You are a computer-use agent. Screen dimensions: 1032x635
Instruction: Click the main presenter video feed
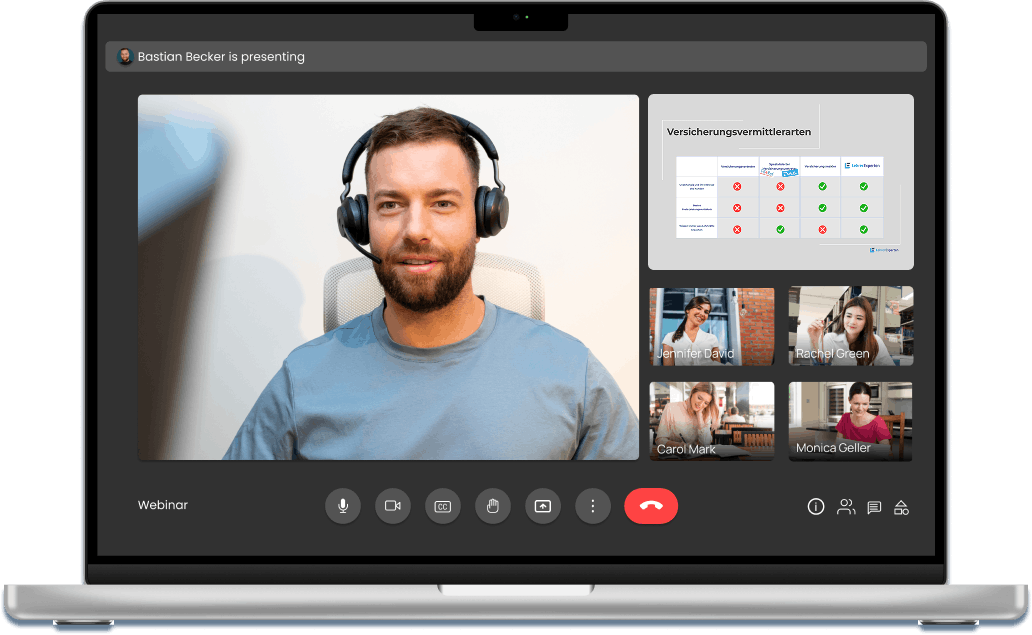coord(388,277)
